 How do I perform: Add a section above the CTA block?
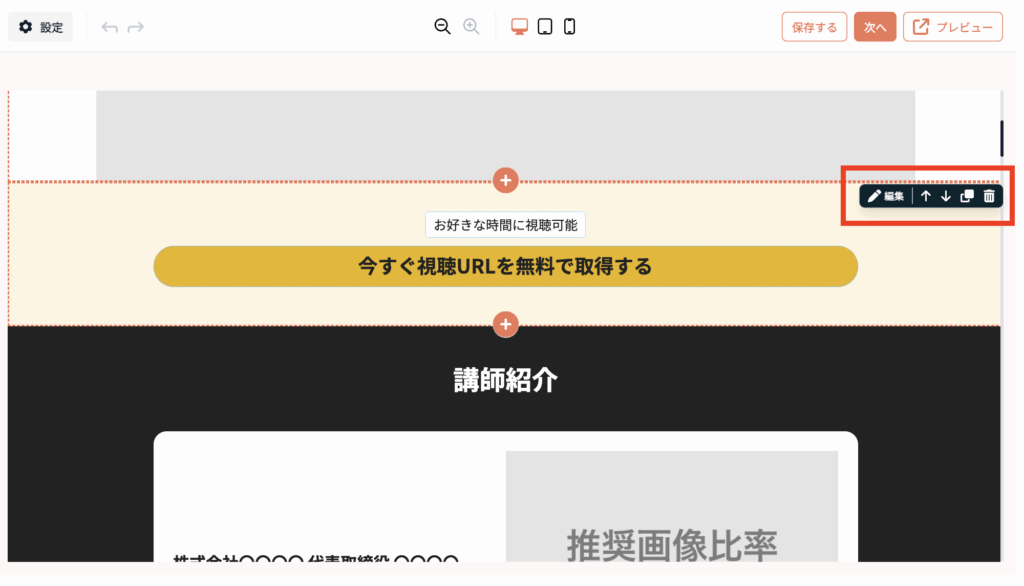(x=506, y=180)
